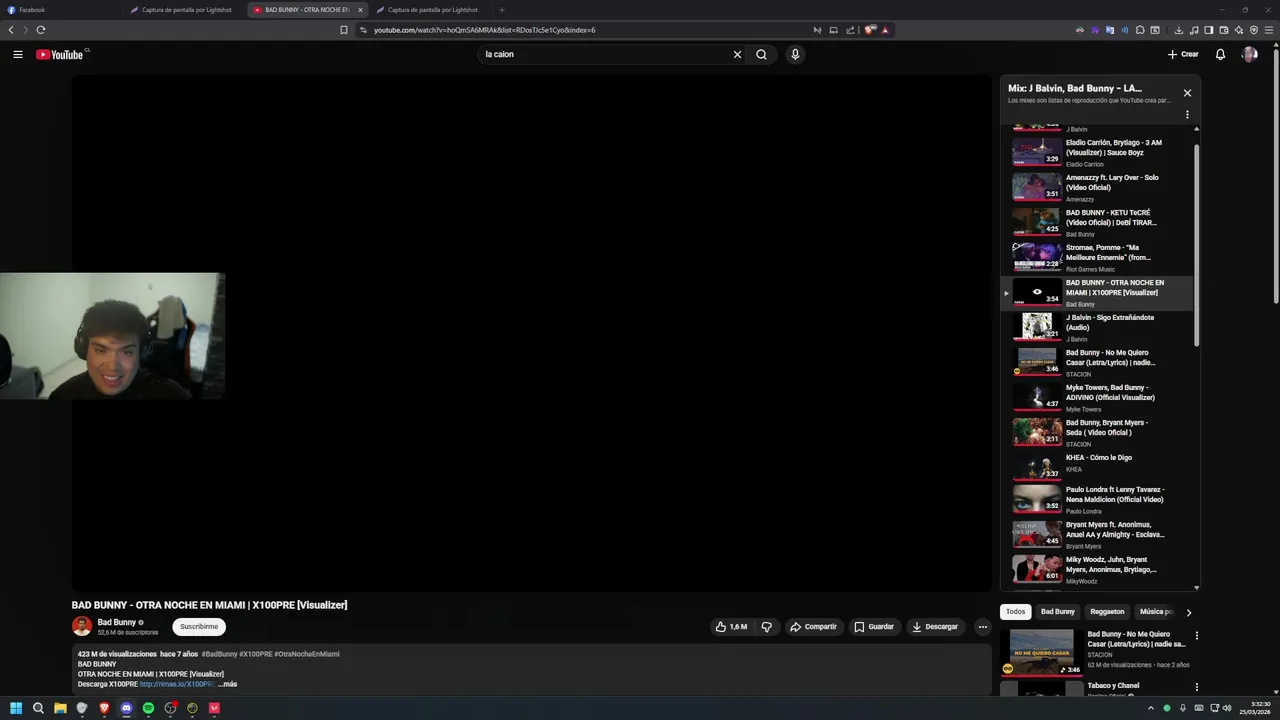Open File Explorer from taskbar
Screen dimensions: 1280x720
pos(60,708)
